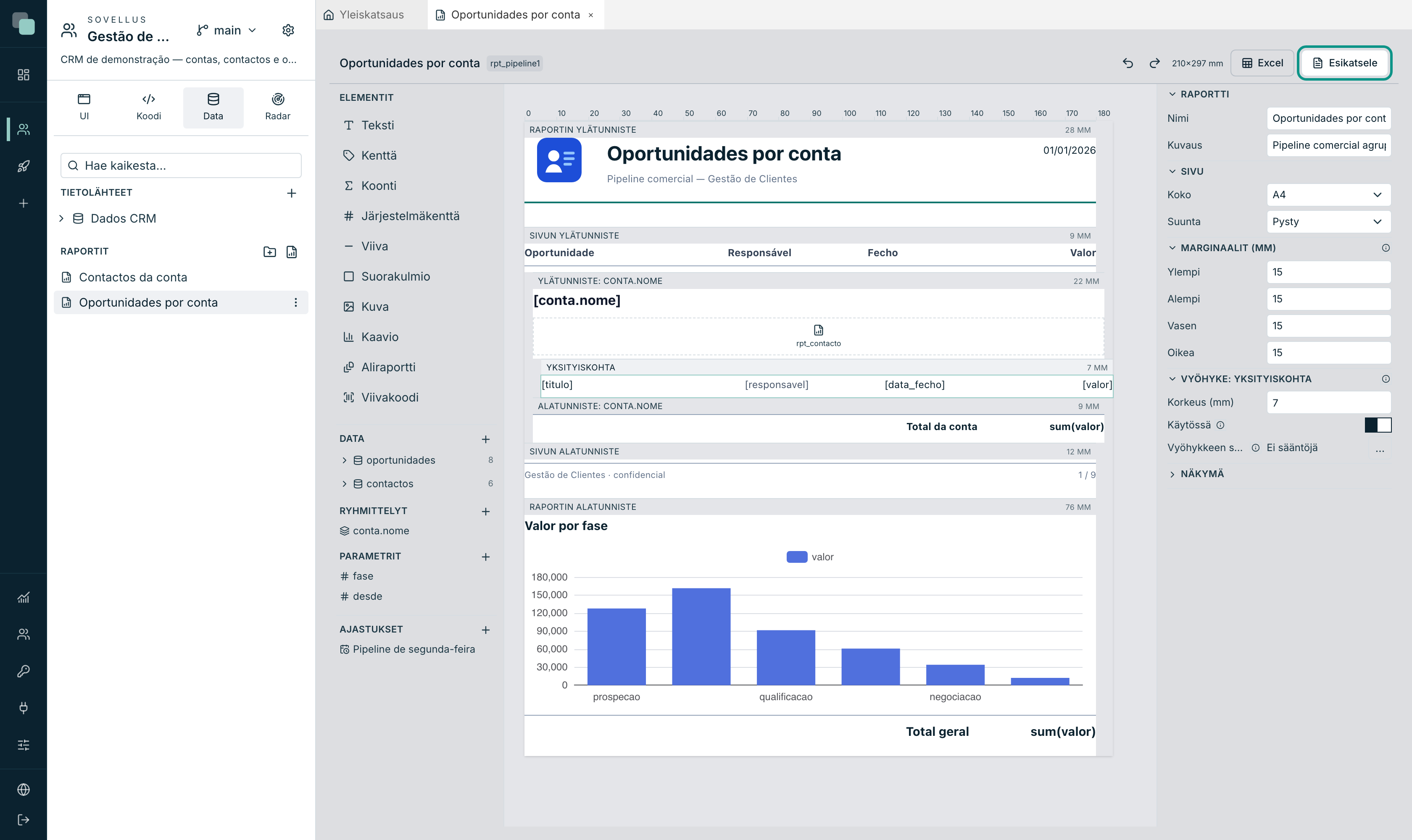Screen dimensions: 1412x840
Task: Create new report folder icon
Action: pyautogui.click(x=270, y=252)
